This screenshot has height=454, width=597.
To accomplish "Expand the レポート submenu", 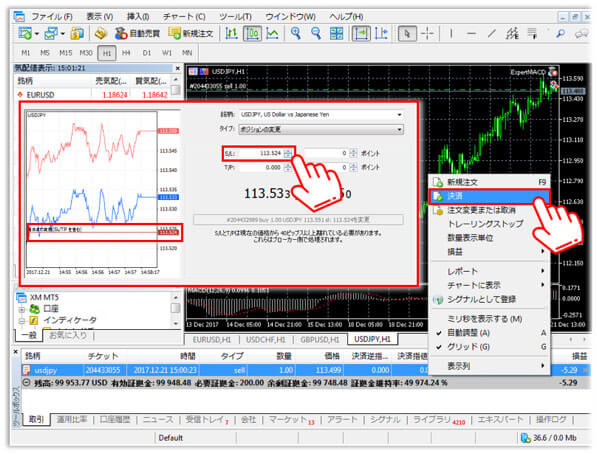I will pos(489,271).
